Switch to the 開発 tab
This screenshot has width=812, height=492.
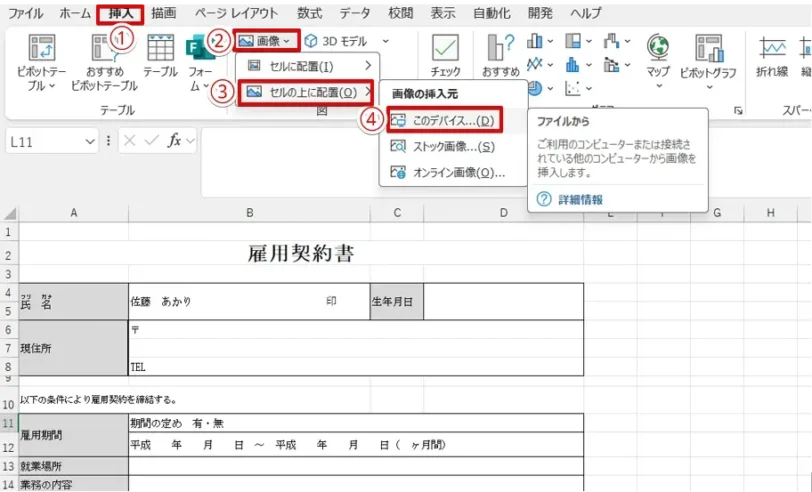(x=540, y=13)
